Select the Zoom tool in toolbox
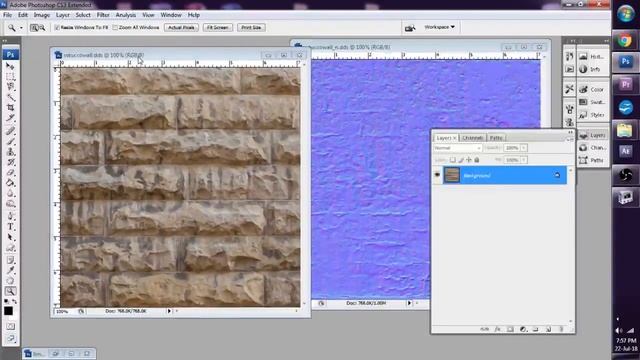 10,291
